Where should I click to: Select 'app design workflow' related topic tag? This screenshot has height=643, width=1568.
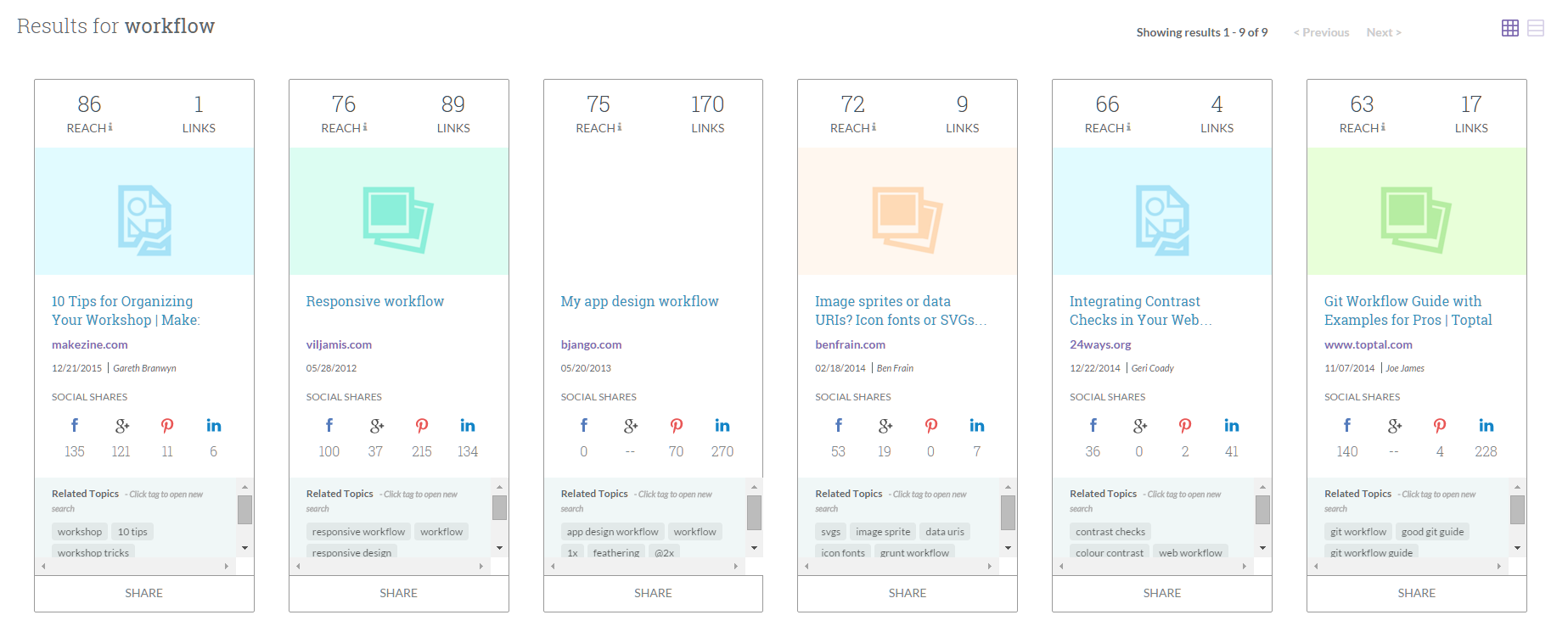tap(612, 532)
